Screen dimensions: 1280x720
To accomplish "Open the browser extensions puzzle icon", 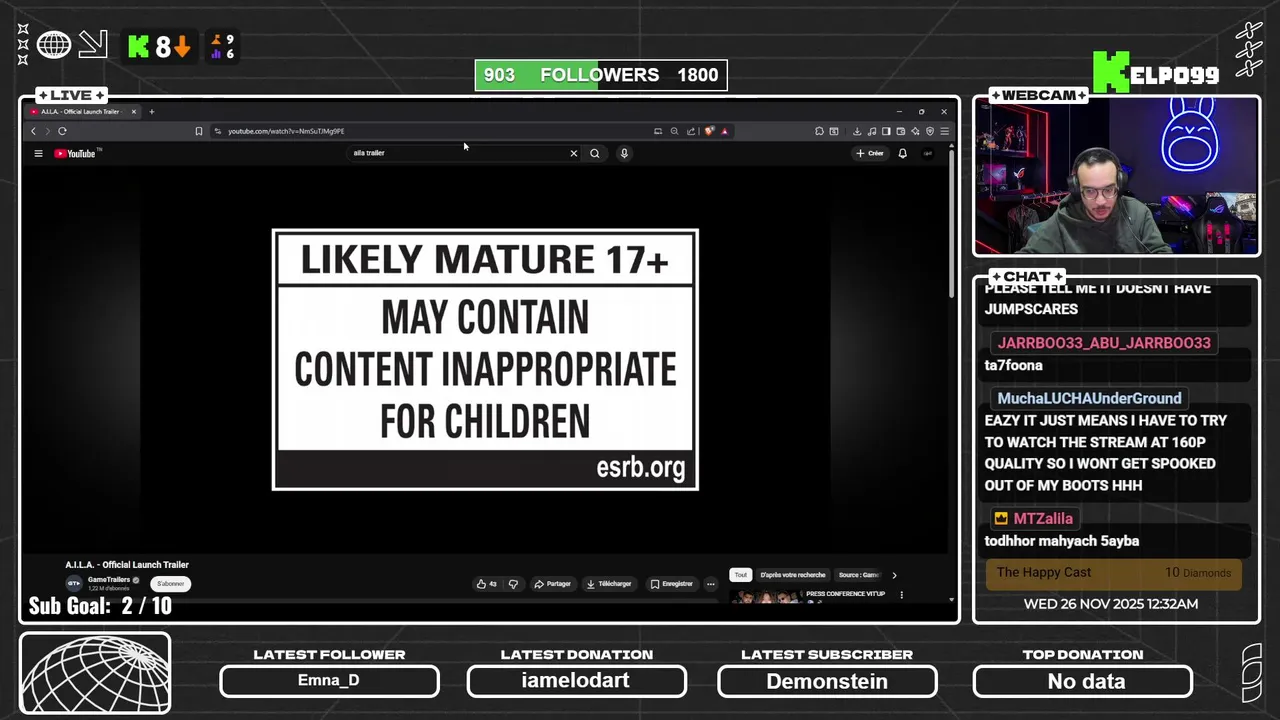I will (819, 131).
